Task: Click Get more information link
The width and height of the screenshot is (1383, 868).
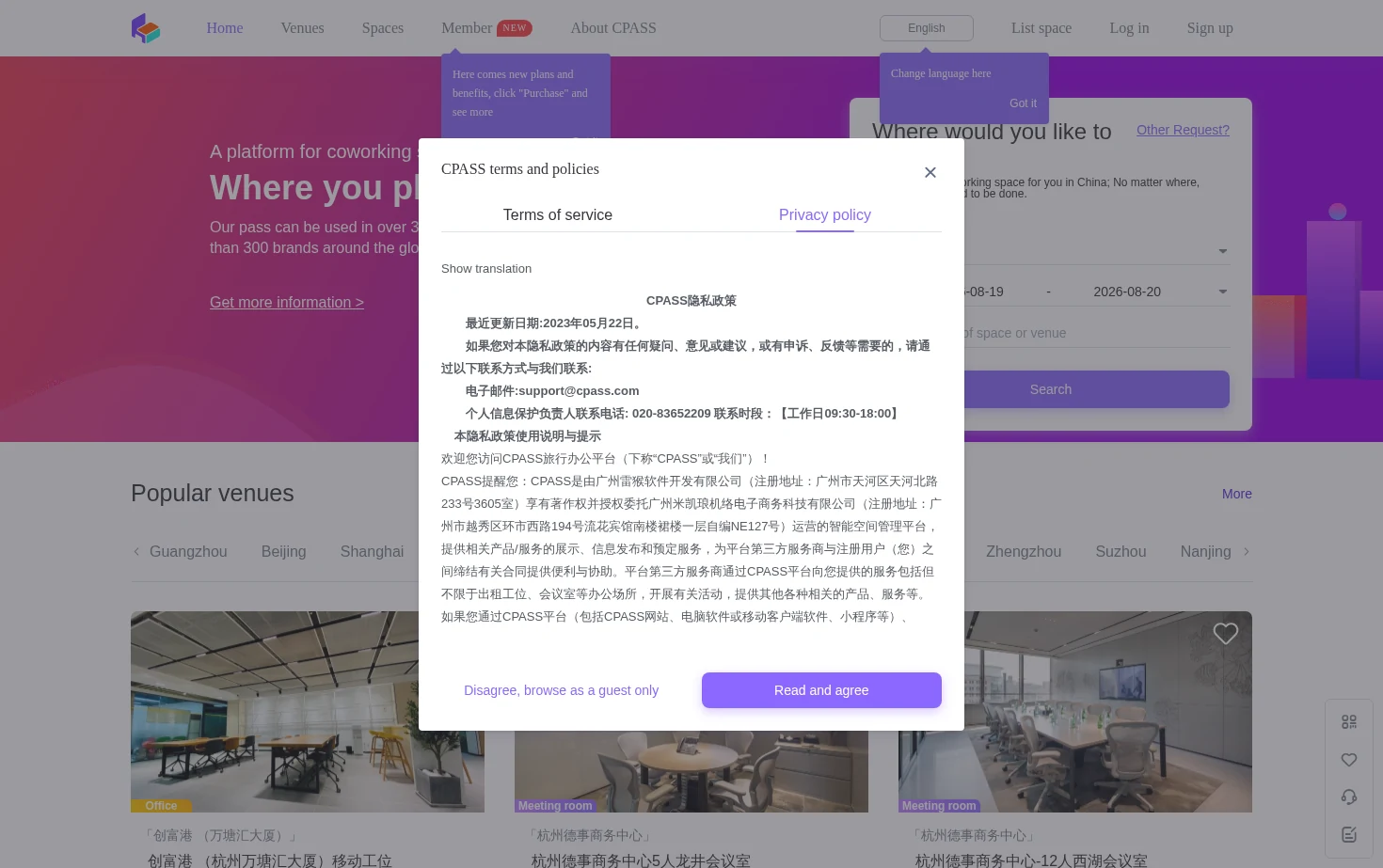Action: click(x=287, y=302)
